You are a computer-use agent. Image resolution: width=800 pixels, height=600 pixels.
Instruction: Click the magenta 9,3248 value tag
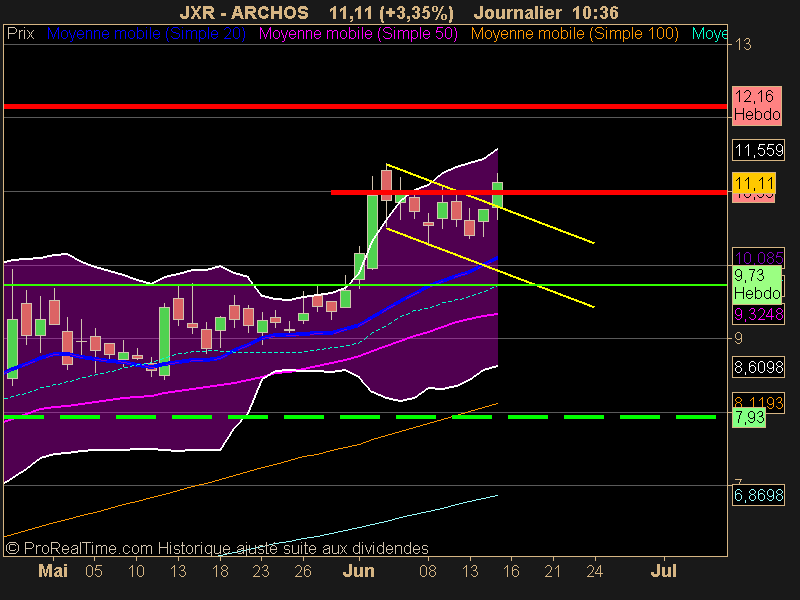coord(759,314)
